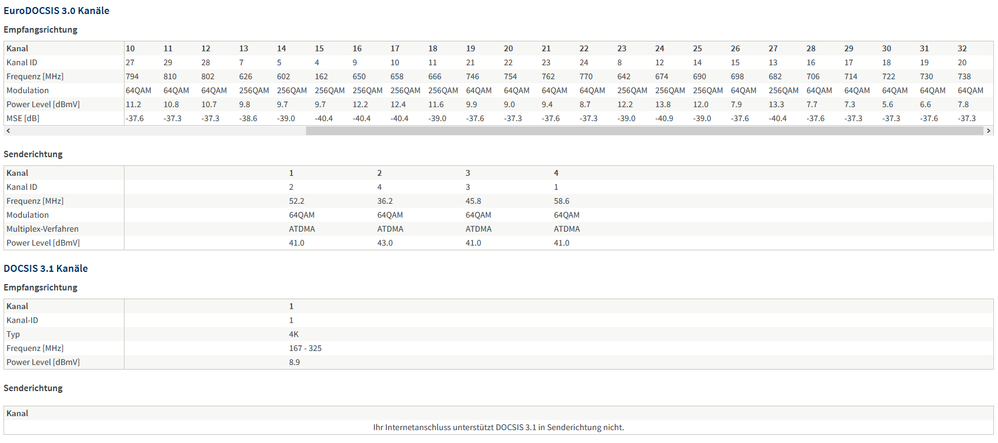Click the Kanal 25 column header

[698, 48]
